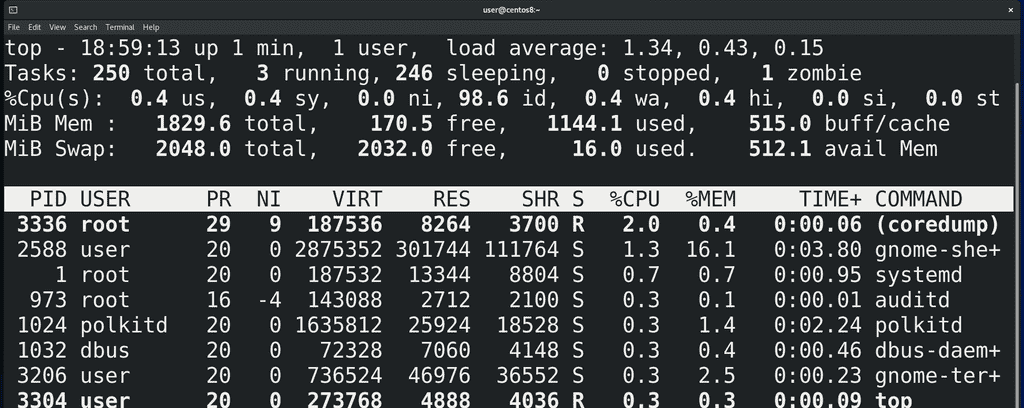
Task: Click the NI column header
Action: [x=268, y=199]
